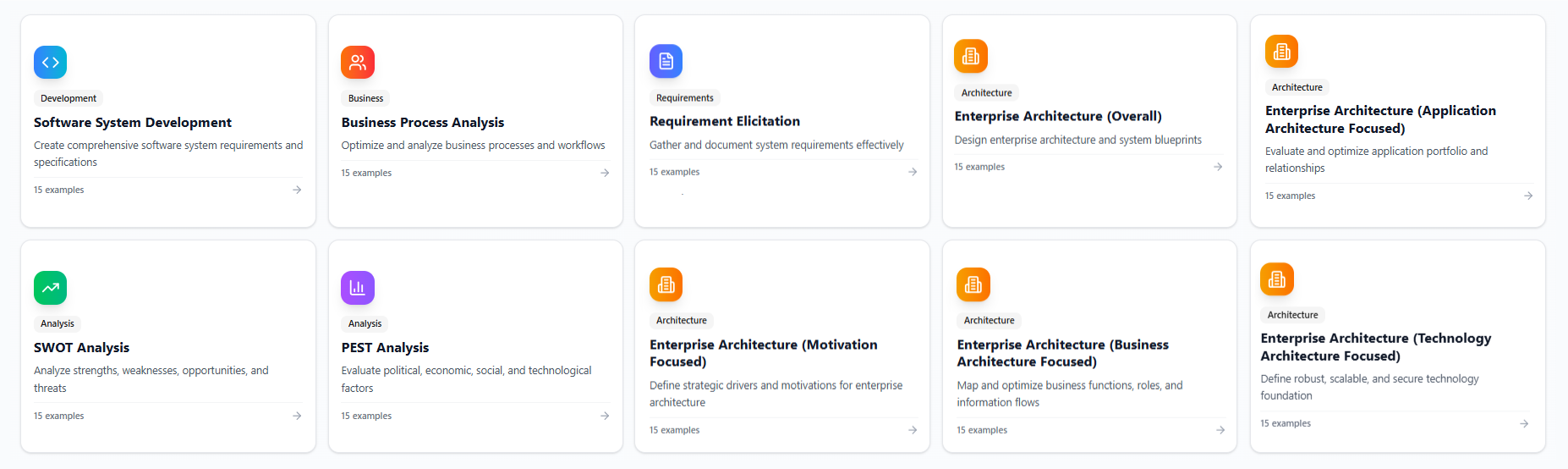Click Architecture tag on Enterprise Architecture (Overall) card
Screen dimensions: 1568x469
(986, 92)
